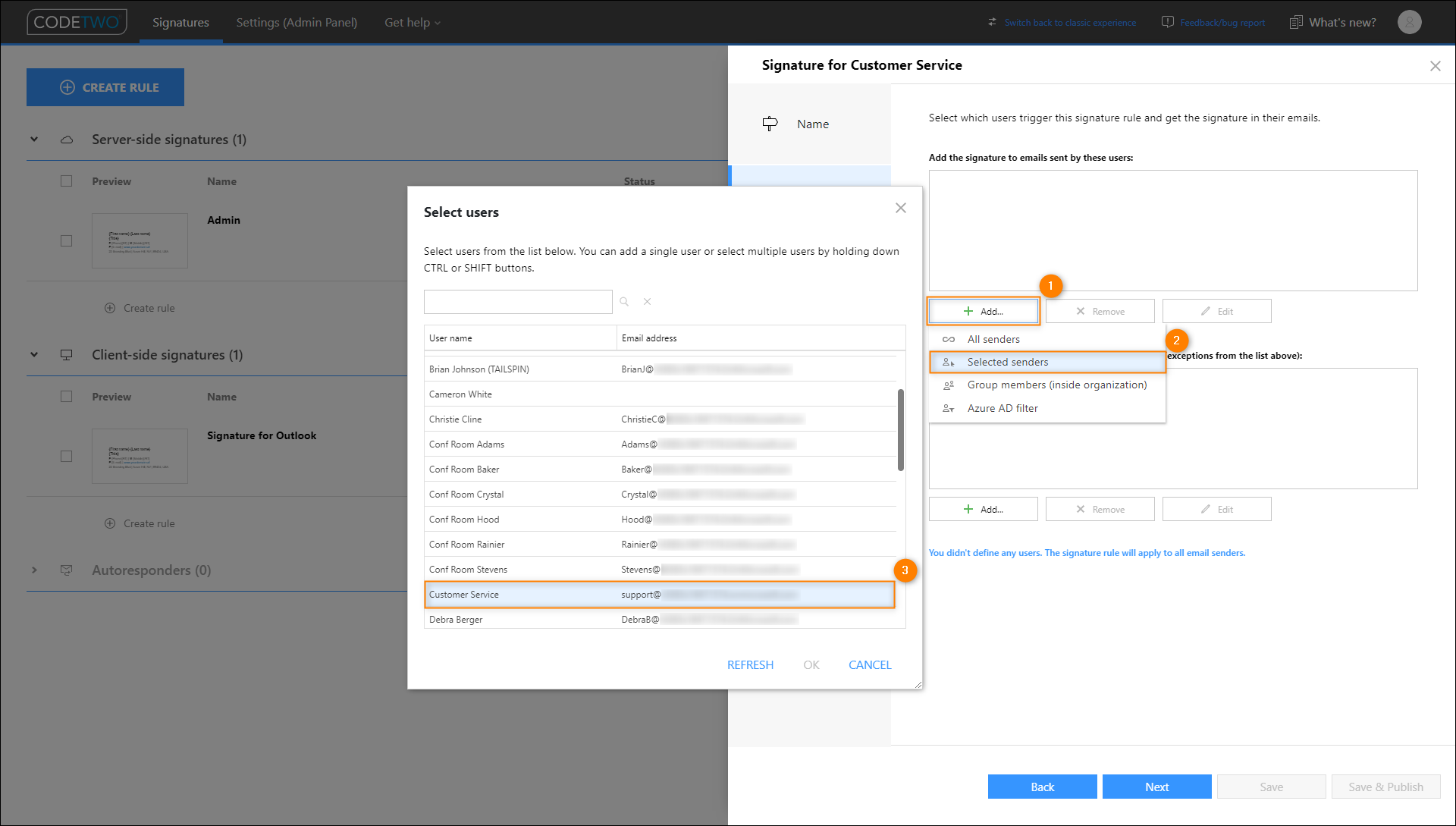The image size is (1456, 826).
Task: Choose All senders from the menu
Action: pos(1047,340)
